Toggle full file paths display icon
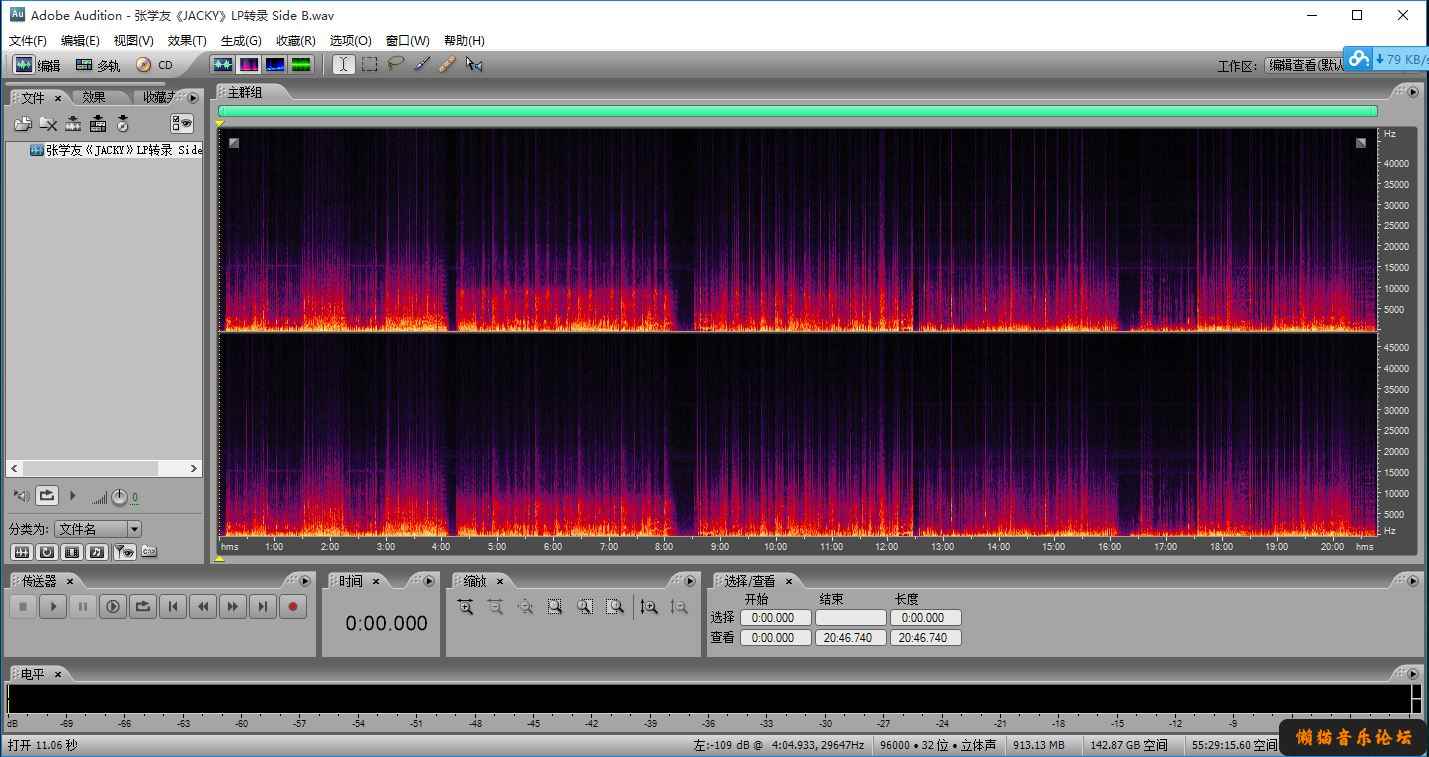1429x757 pixels. point(149,552)
